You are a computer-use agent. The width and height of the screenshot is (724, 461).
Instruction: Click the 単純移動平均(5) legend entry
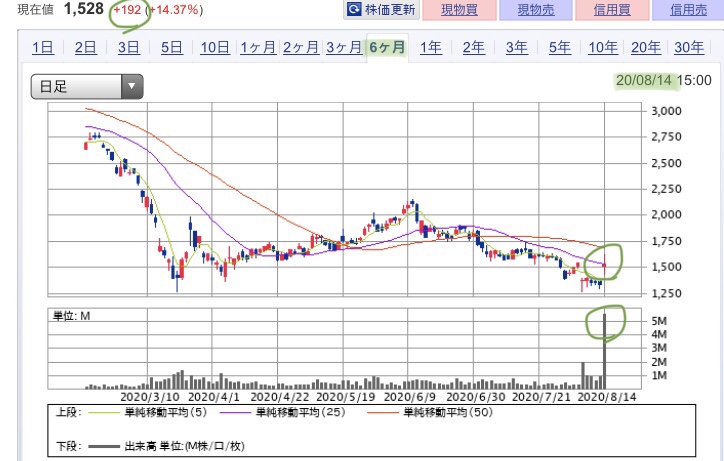tap(147, 412)
